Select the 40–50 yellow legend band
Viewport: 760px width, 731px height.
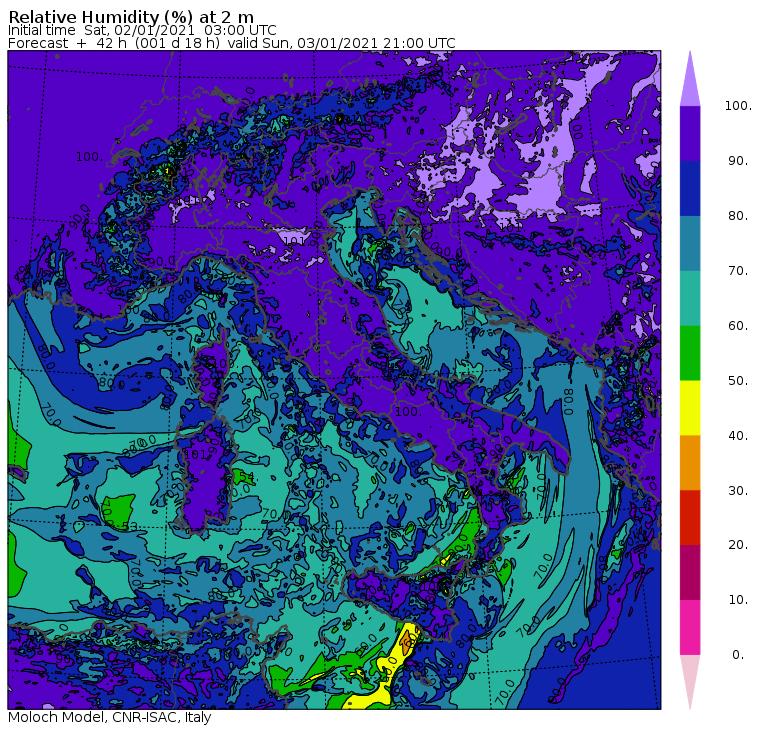690,408
